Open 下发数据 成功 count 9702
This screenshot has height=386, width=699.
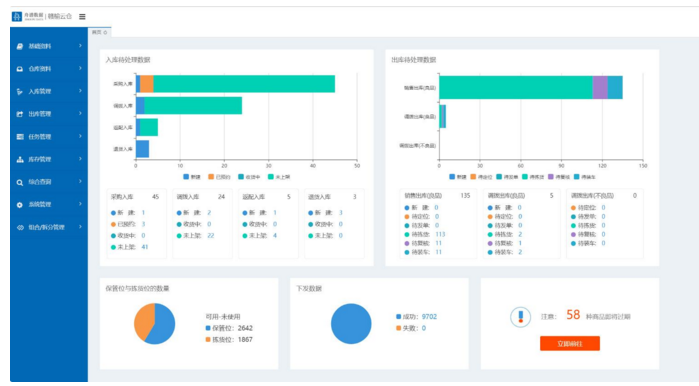429,316
